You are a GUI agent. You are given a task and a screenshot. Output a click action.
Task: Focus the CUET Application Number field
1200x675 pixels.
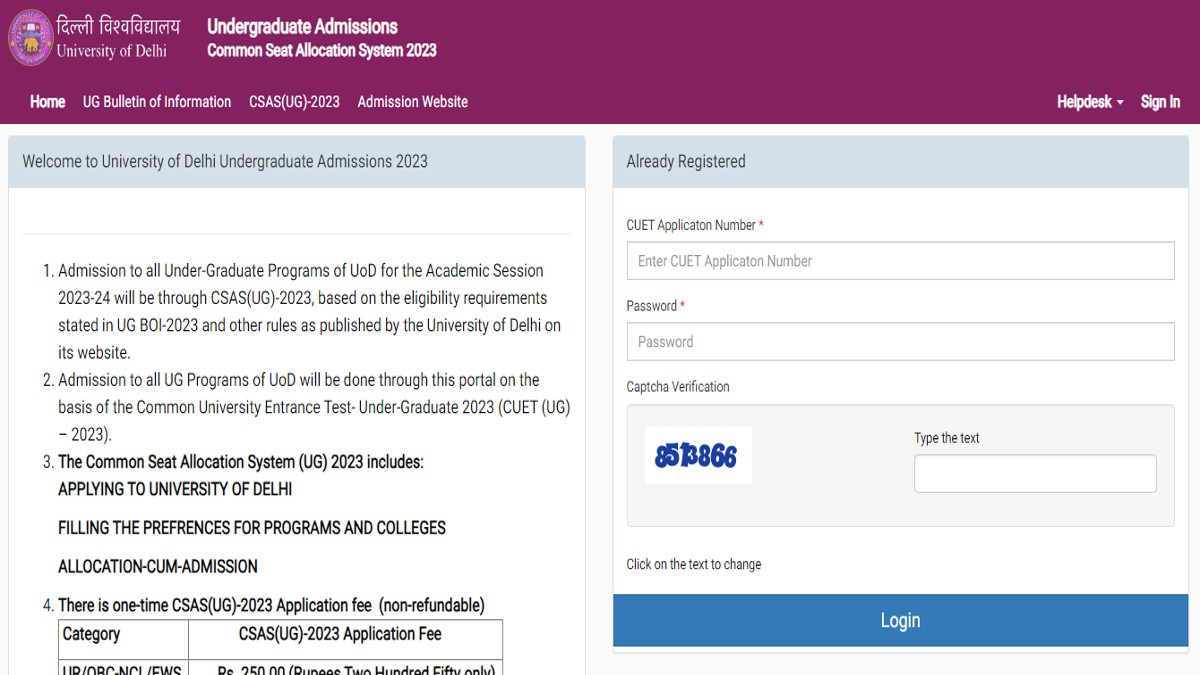[900, 261]
